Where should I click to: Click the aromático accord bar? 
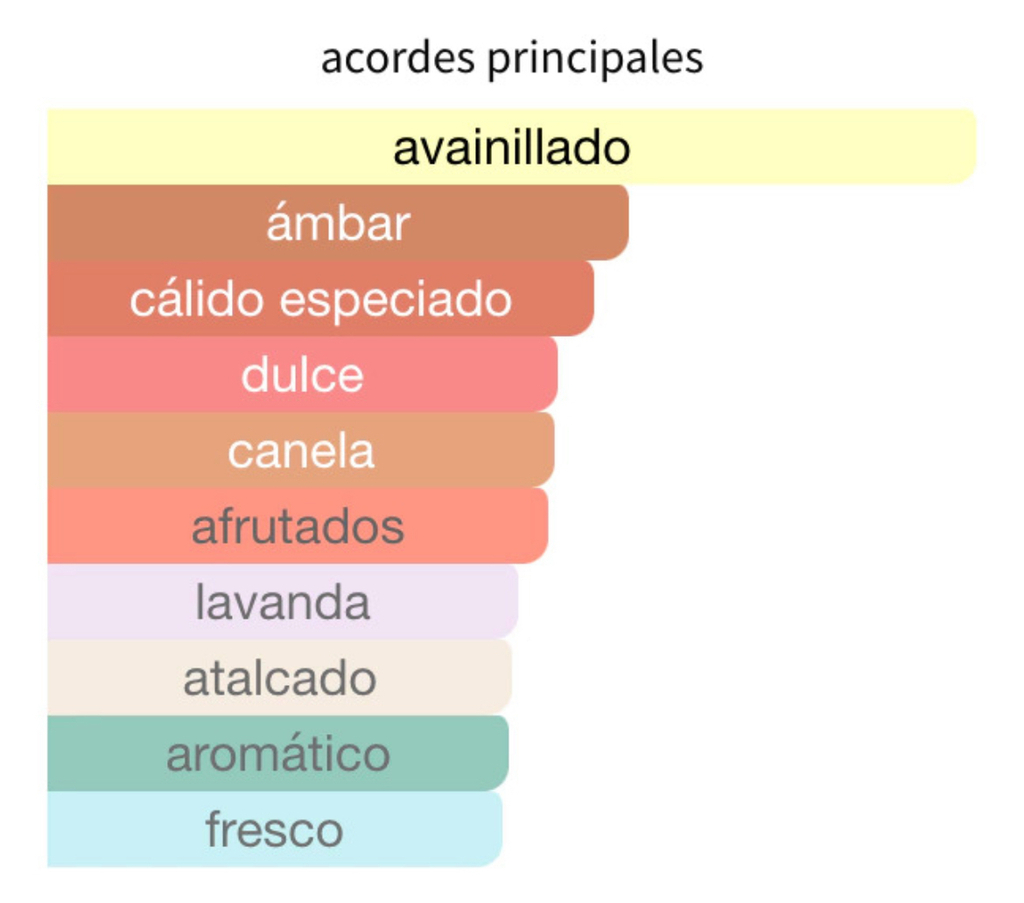pyautogui.click(x=278, y=753)
